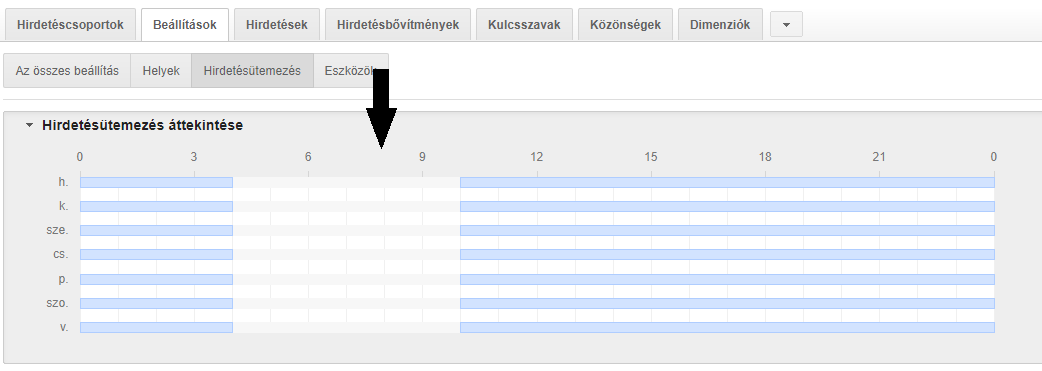Switch to the Beállítások tab
This screenshot has height=371, width=1042.
coord(185,25)
